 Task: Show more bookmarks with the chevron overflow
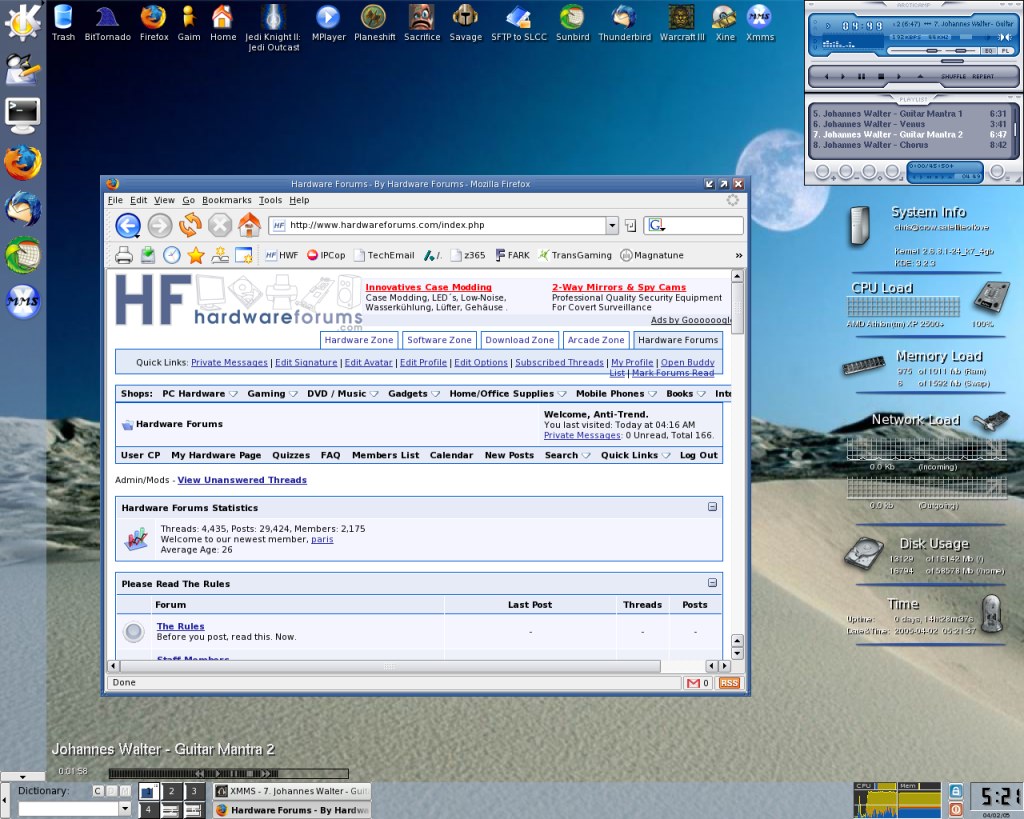[x=739, y=255]
